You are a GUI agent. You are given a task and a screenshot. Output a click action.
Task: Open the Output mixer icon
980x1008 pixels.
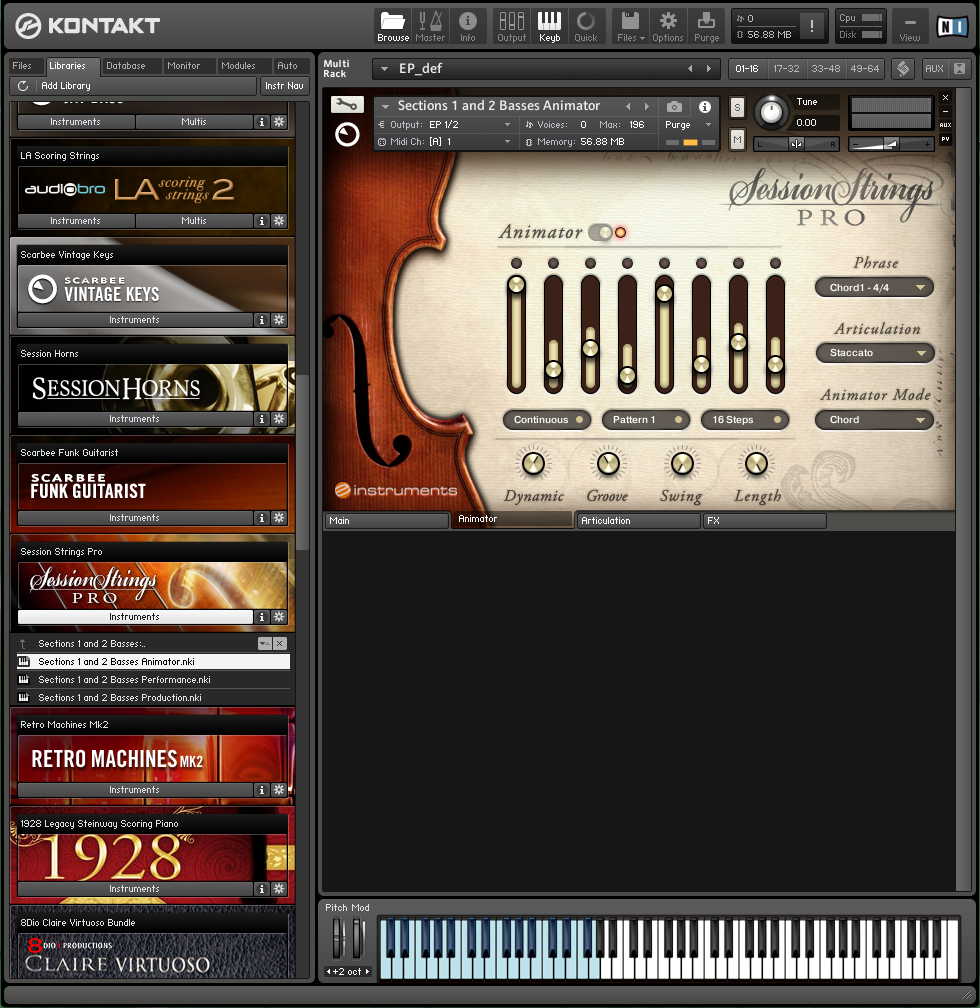(x=511, y=26)
